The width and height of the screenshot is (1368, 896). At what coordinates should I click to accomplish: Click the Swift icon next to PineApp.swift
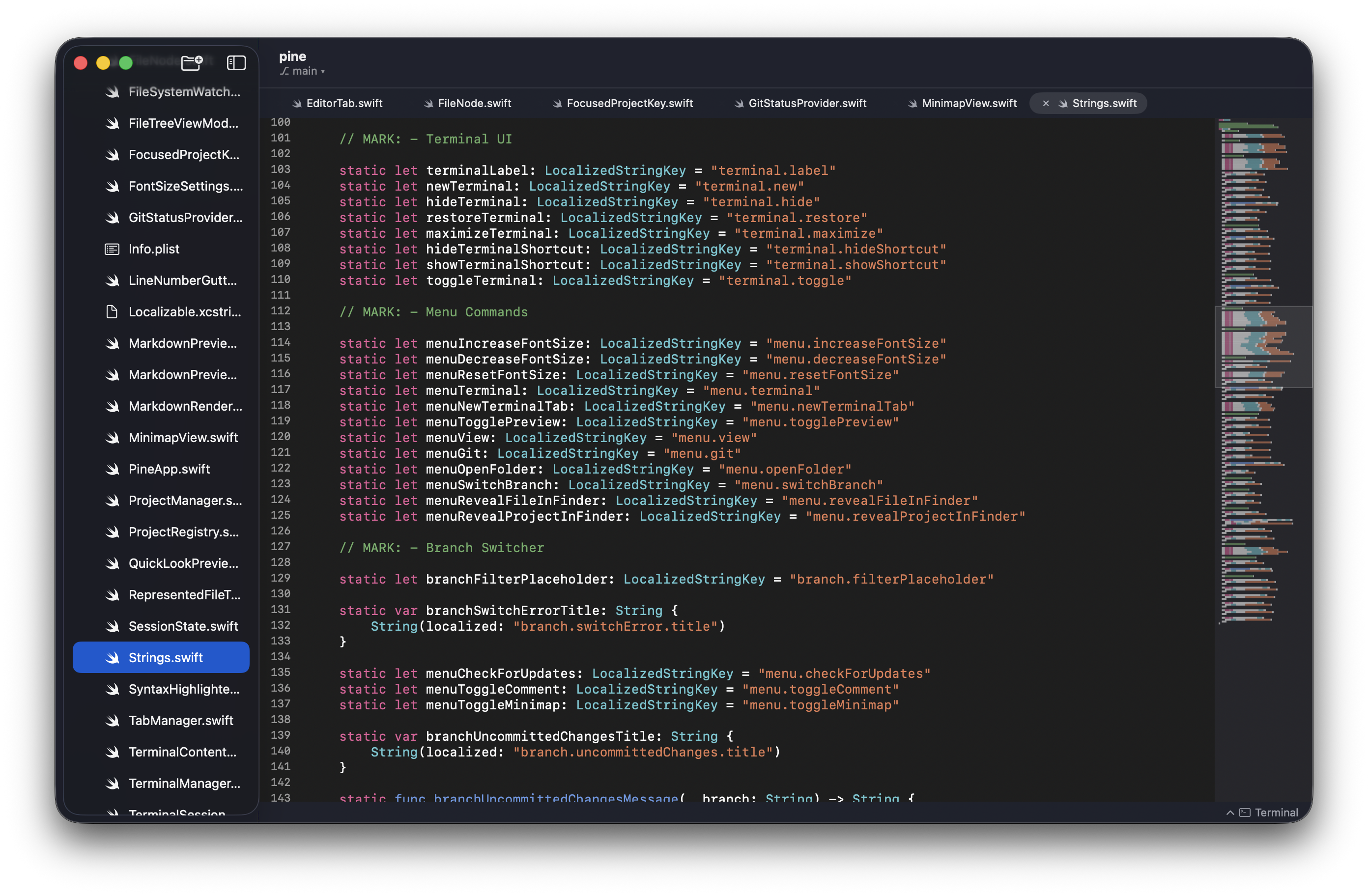(x=113, y=469)
